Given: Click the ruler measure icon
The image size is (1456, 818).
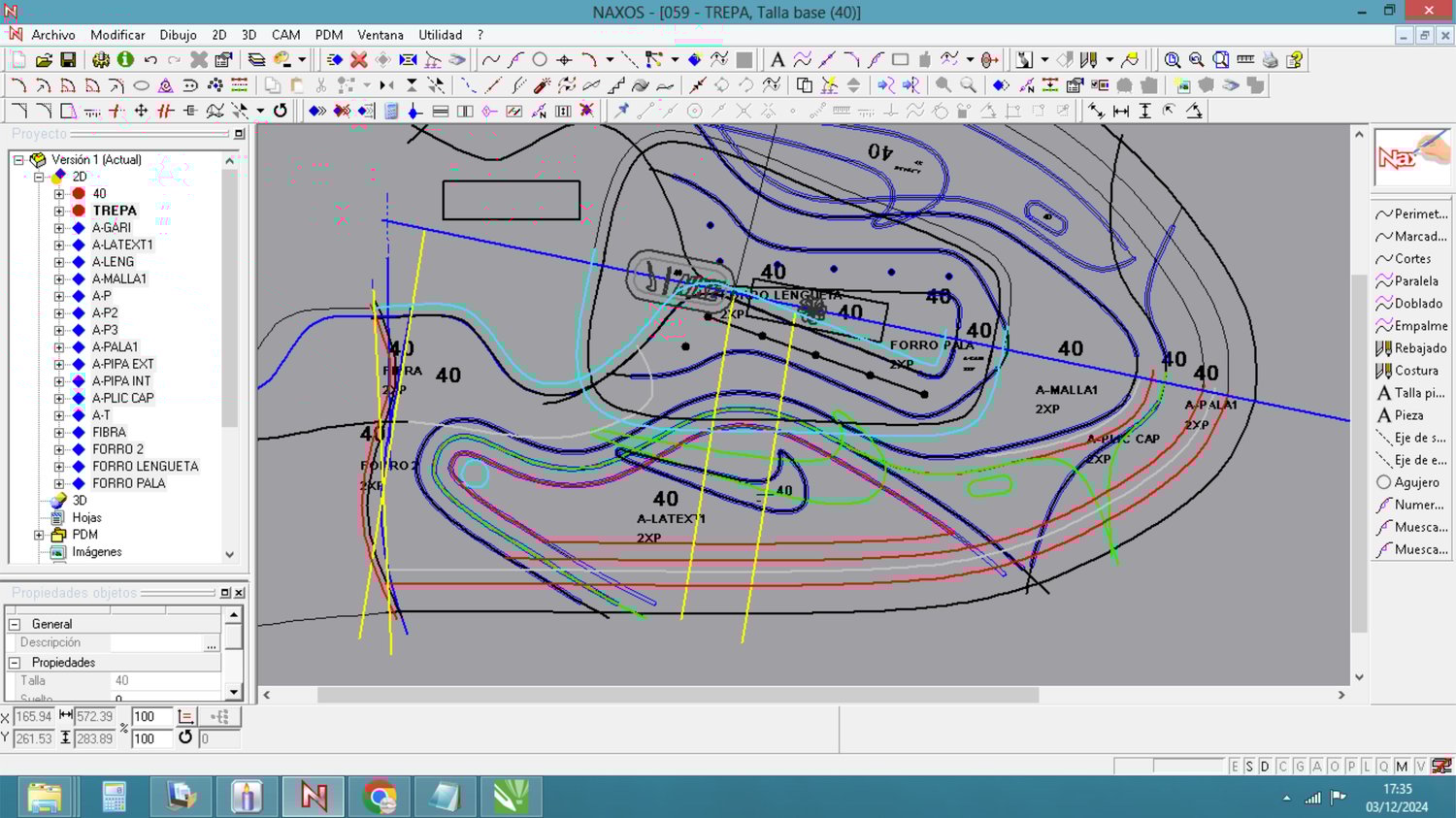Looking at the screenshot, I should point(1245,60).
